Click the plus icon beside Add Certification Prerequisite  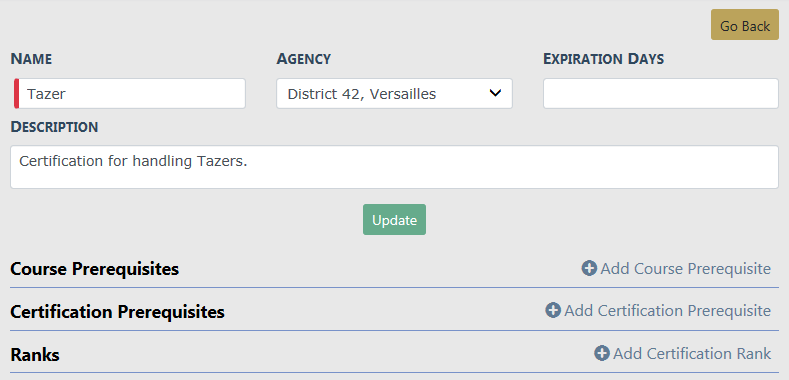coord(553,311)
